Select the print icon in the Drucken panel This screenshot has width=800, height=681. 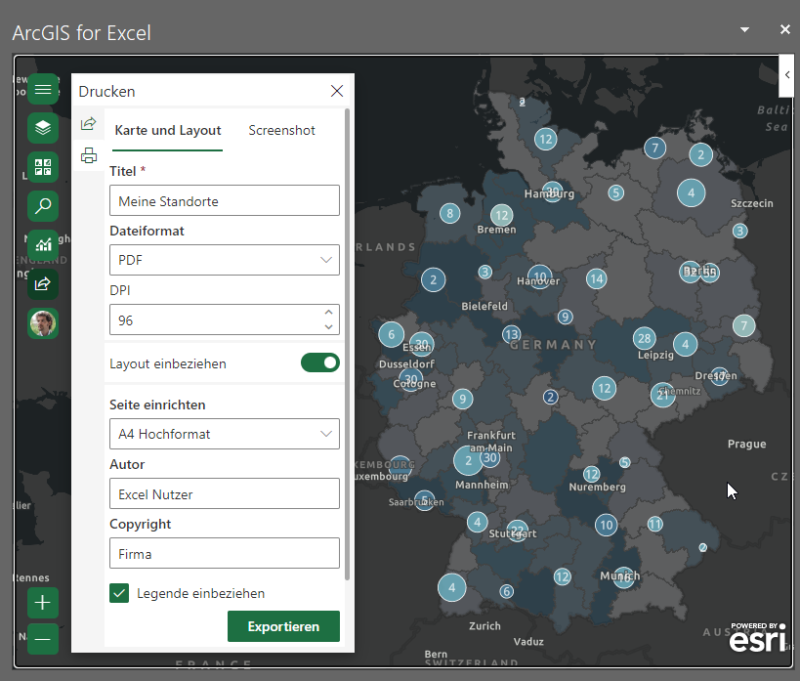89,153
